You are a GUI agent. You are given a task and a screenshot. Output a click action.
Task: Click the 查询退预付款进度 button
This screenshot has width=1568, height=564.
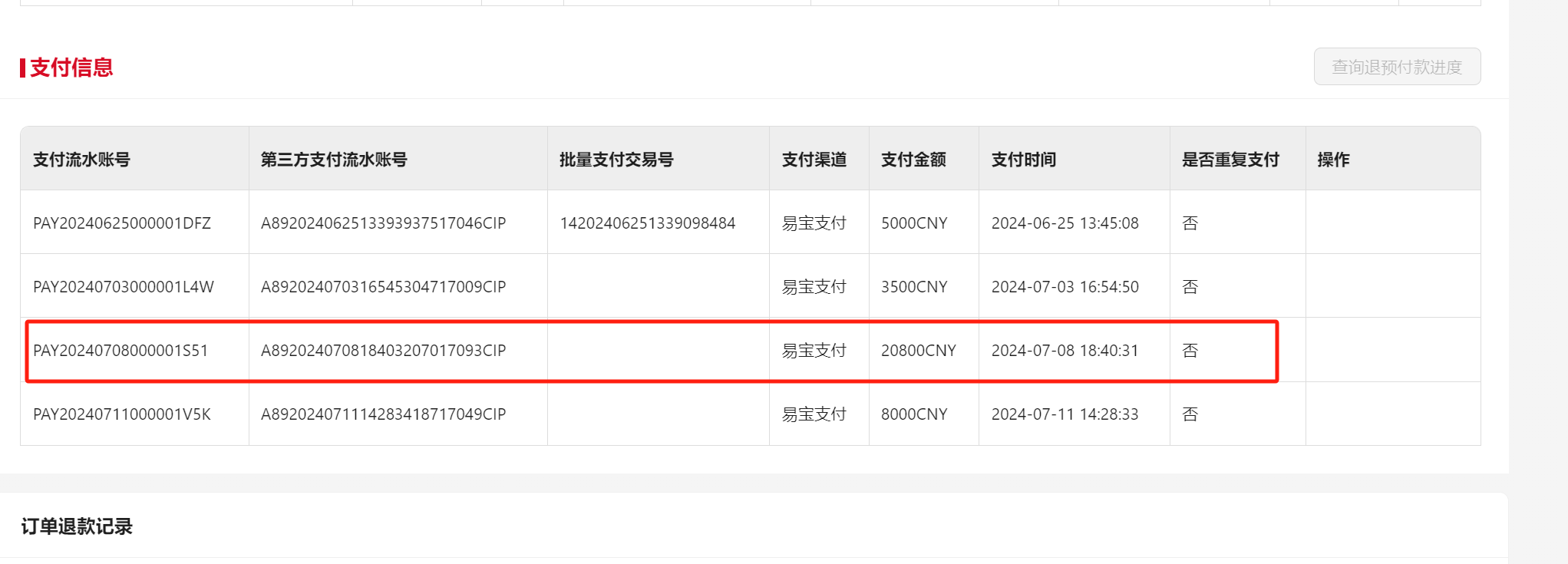click(1396, 68)
